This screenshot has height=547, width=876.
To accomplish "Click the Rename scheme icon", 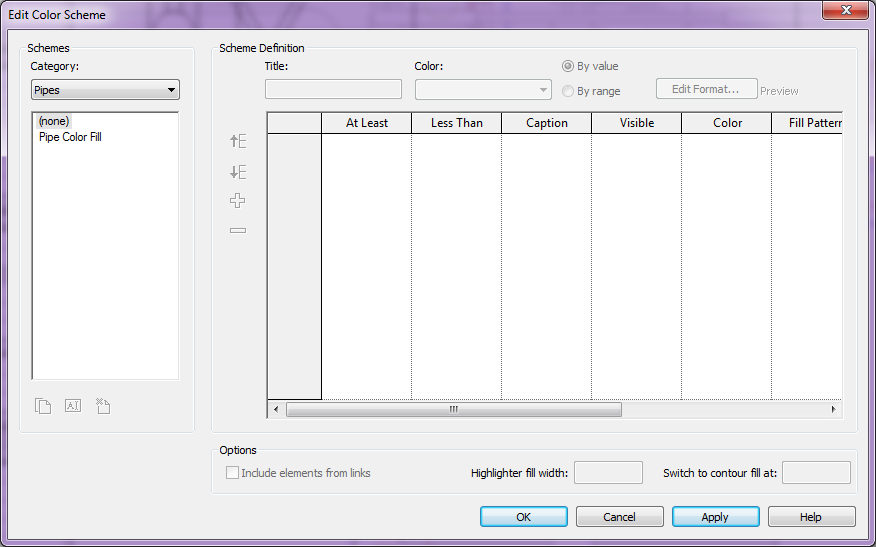I will pyautogui.click(x=73, y=406).
